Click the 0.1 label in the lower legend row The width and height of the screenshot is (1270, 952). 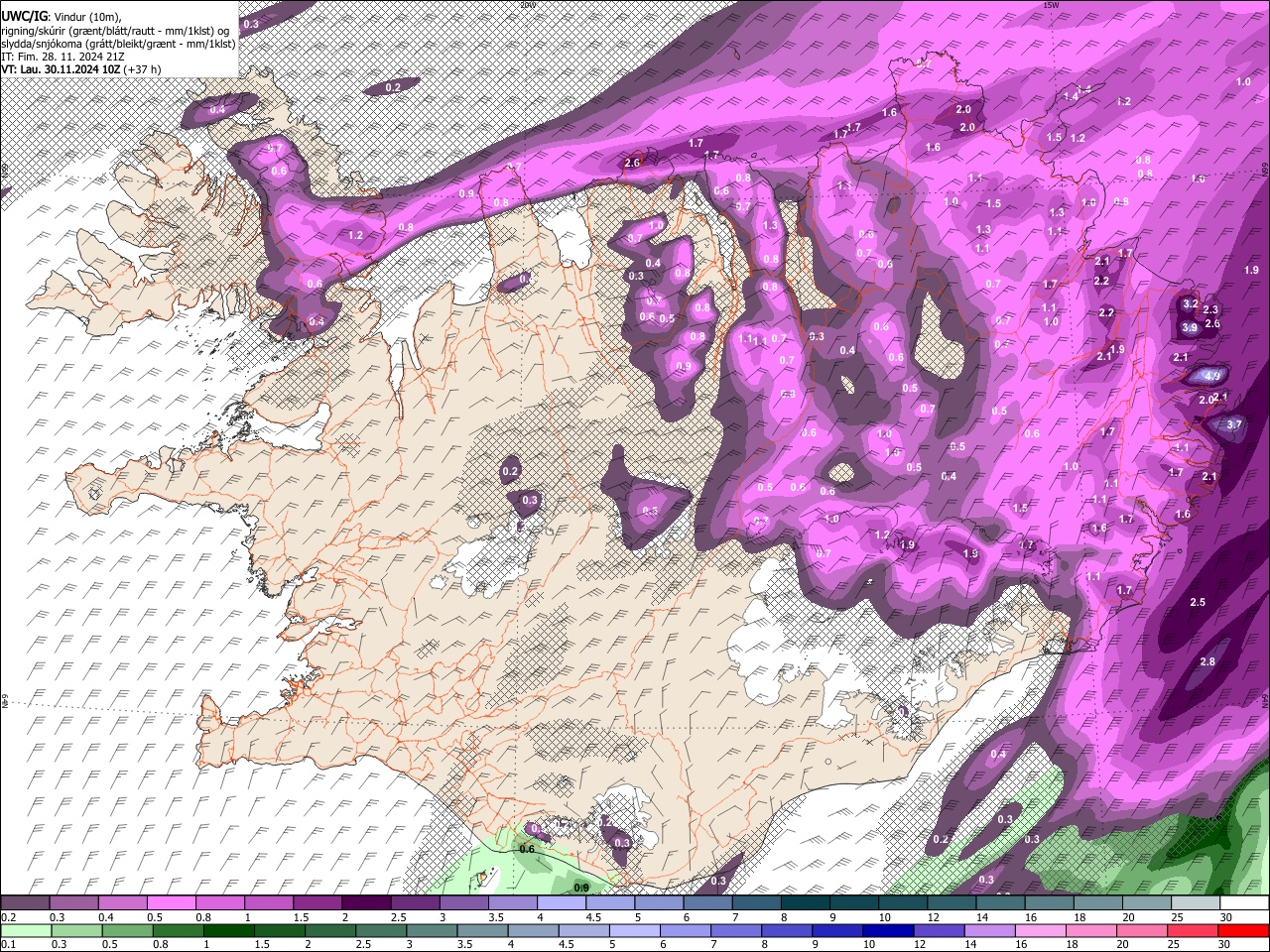9,944
